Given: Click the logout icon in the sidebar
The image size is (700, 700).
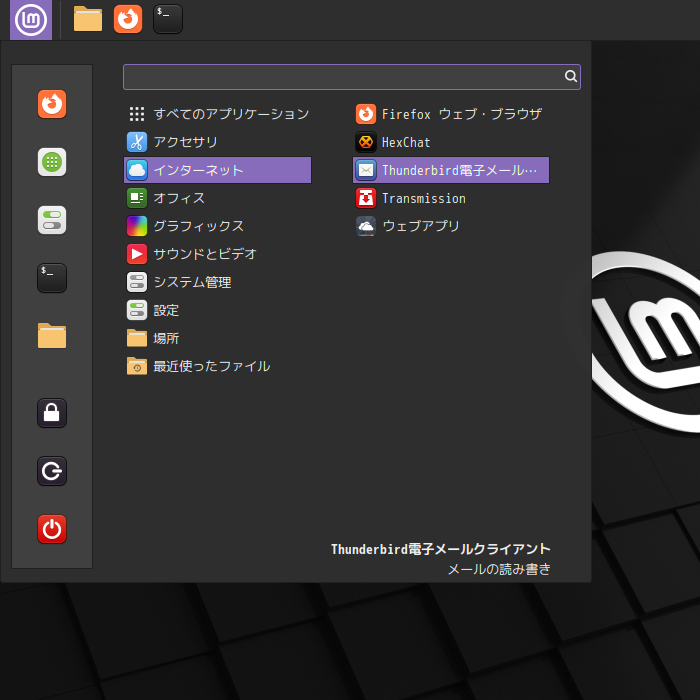Looking at the screenshot, I should (x=52, y=471).
